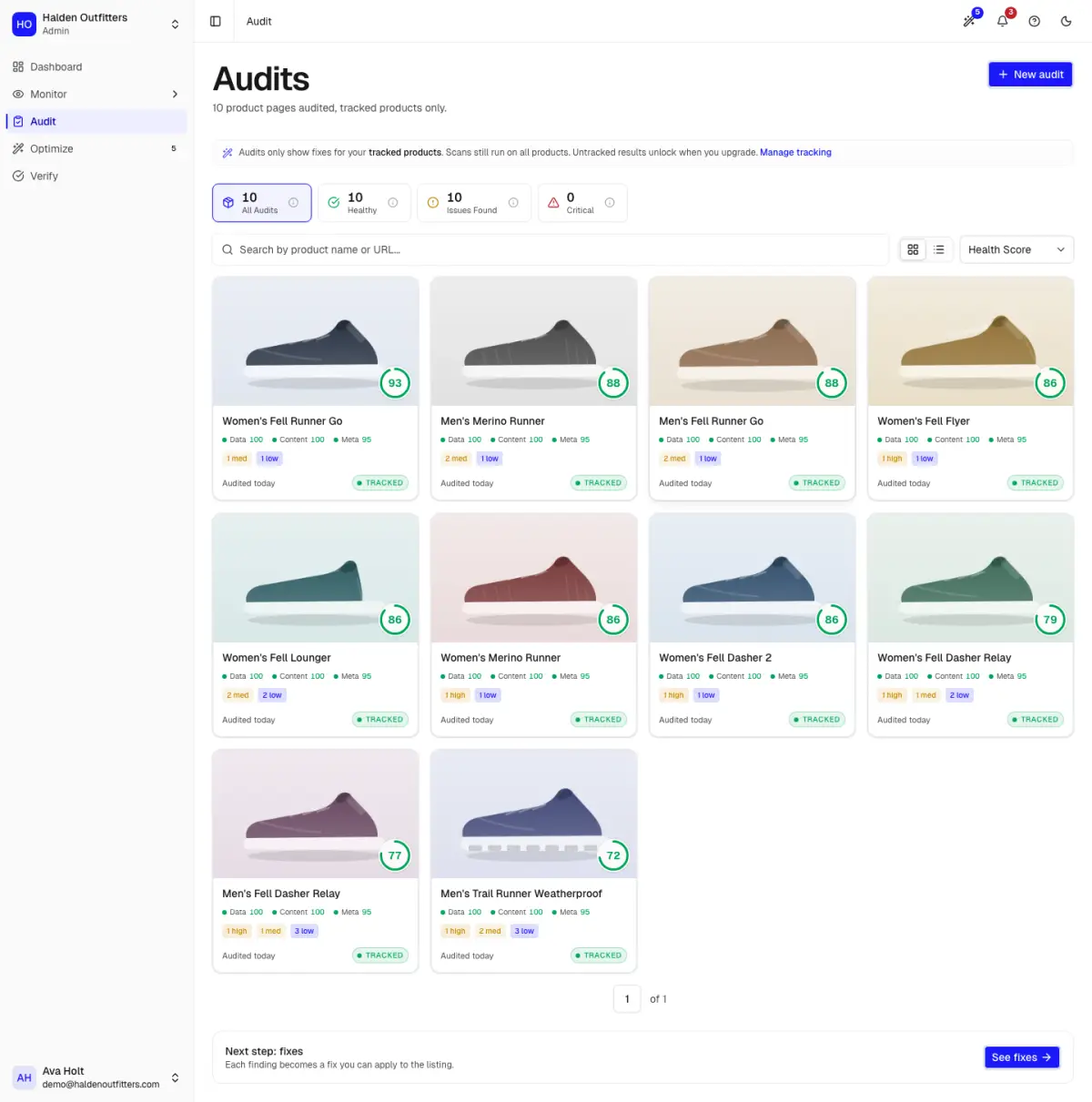
Task: Open the Men's Merino Runner shoe thumbnail
Action: 534,341
